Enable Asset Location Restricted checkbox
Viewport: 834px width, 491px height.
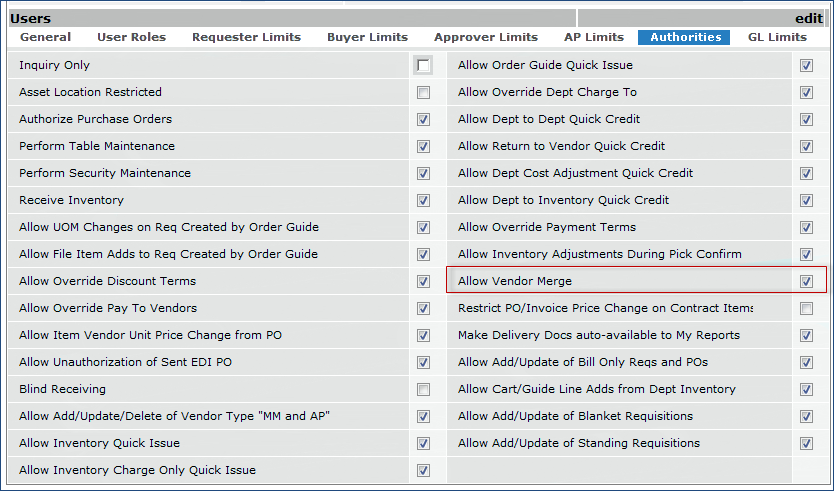(424, 93)
